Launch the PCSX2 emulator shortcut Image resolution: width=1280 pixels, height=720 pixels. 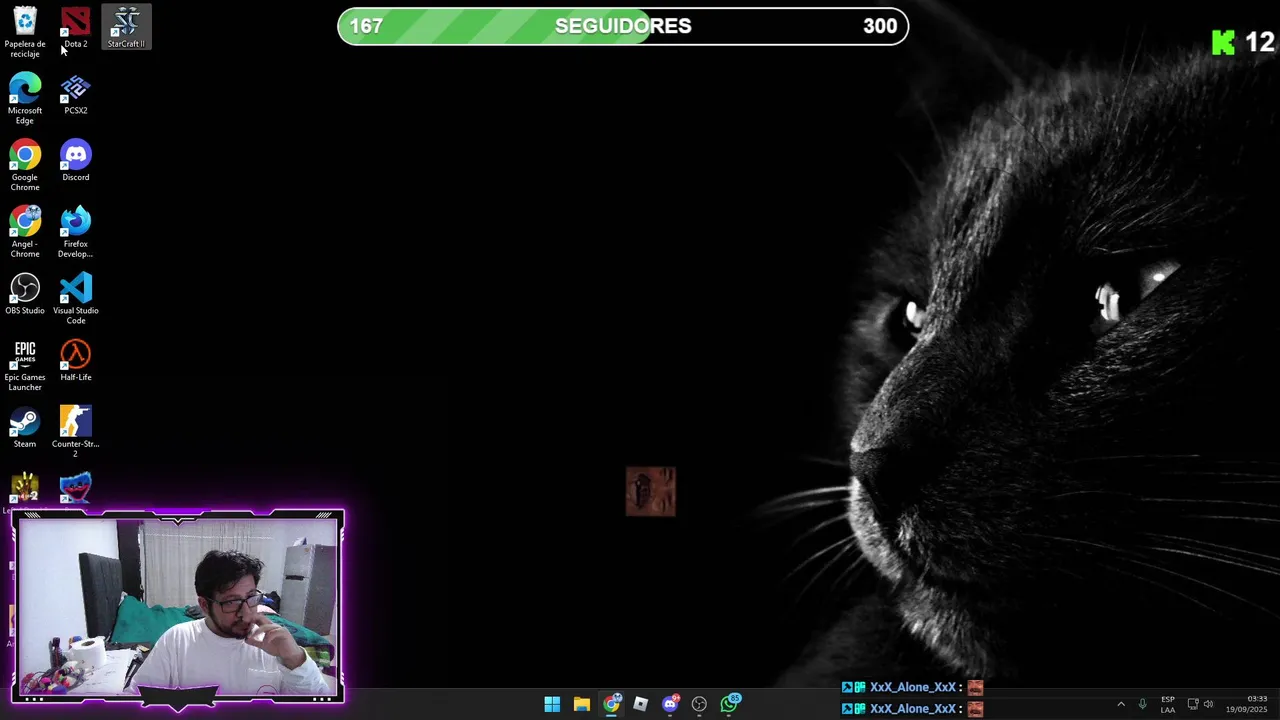[76, 95]
